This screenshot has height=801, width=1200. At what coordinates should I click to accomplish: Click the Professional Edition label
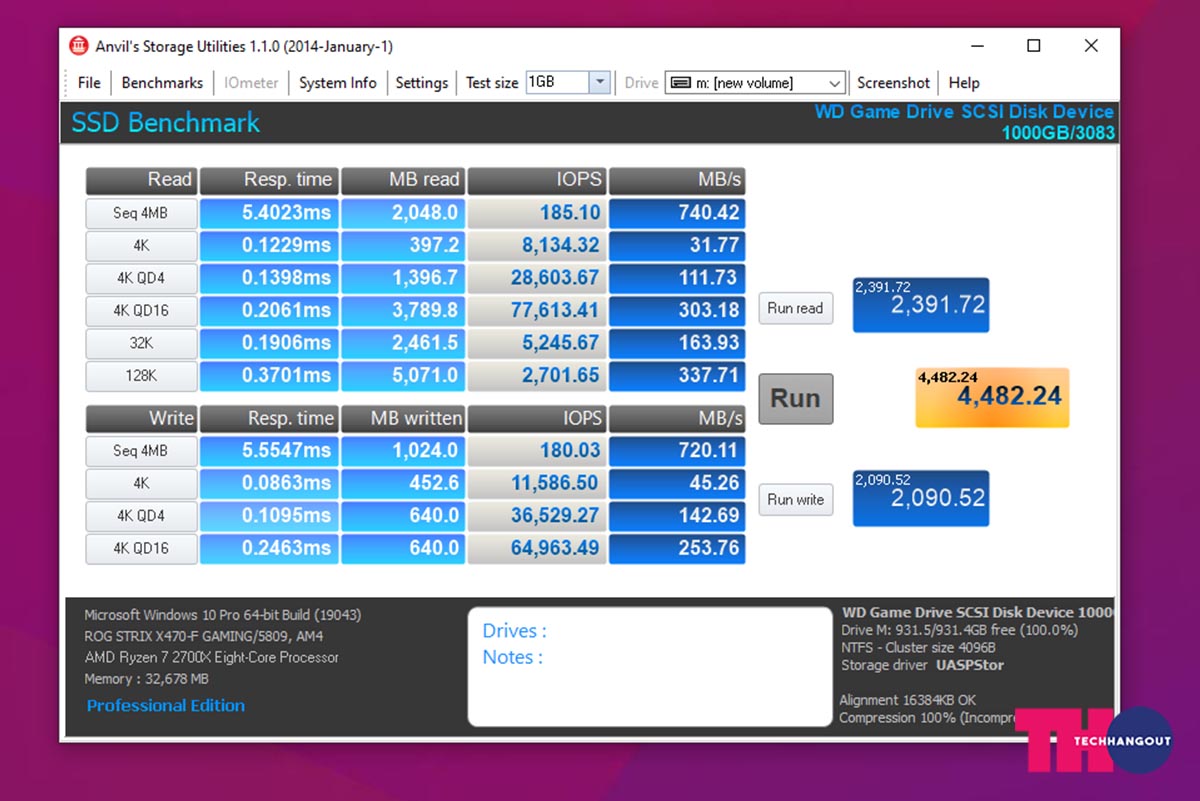point(166,705)
